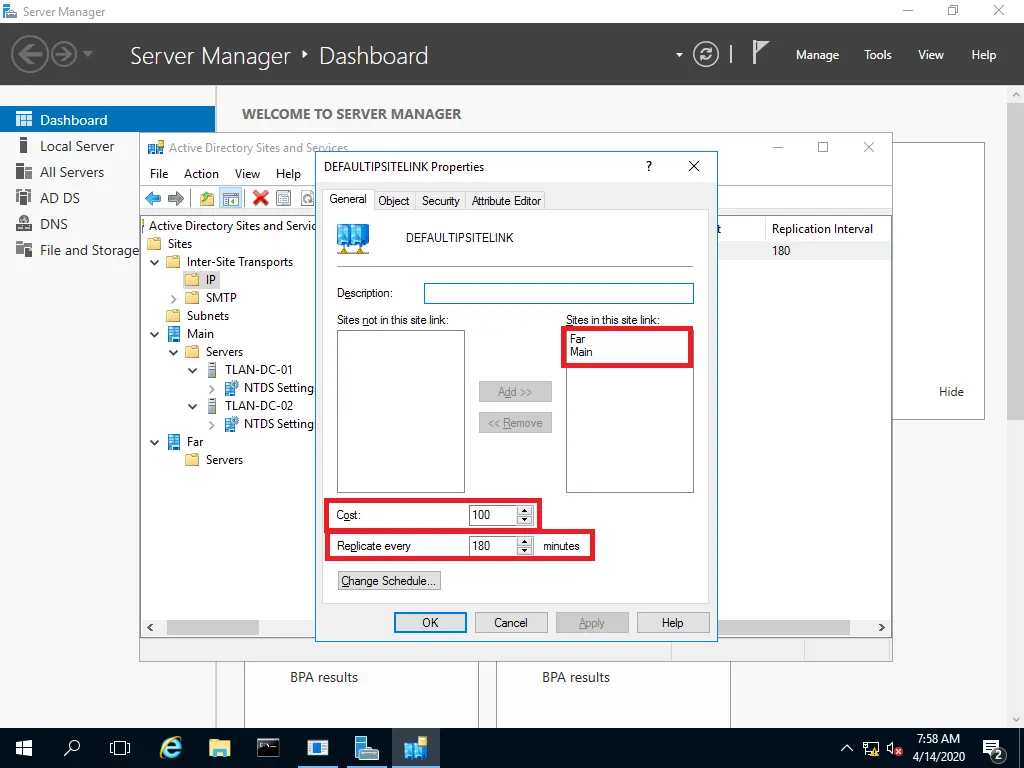The width and height of the screenshot is (1024, 768).
Task: Open the Action Center notification icon
Action: (992, 748)
